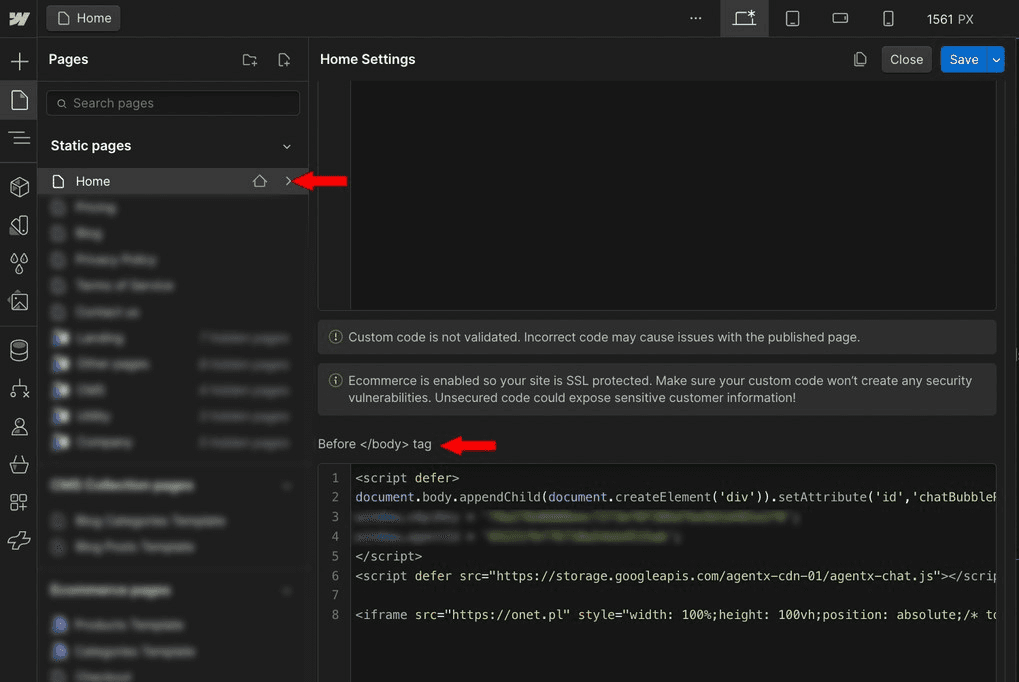Open the Logic flow icon in sidebar

tap(19, 389)
